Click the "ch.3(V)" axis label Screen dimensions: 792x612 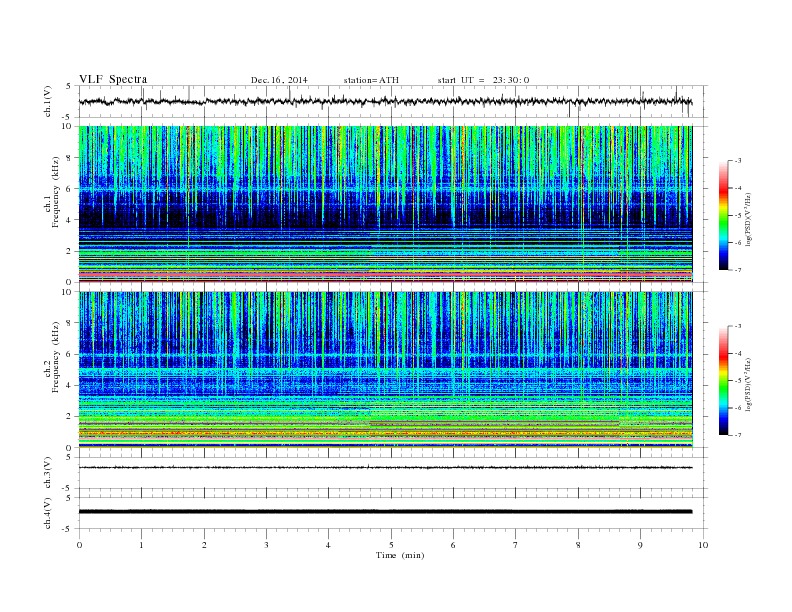pyautogui.click(x=48, y=473)
